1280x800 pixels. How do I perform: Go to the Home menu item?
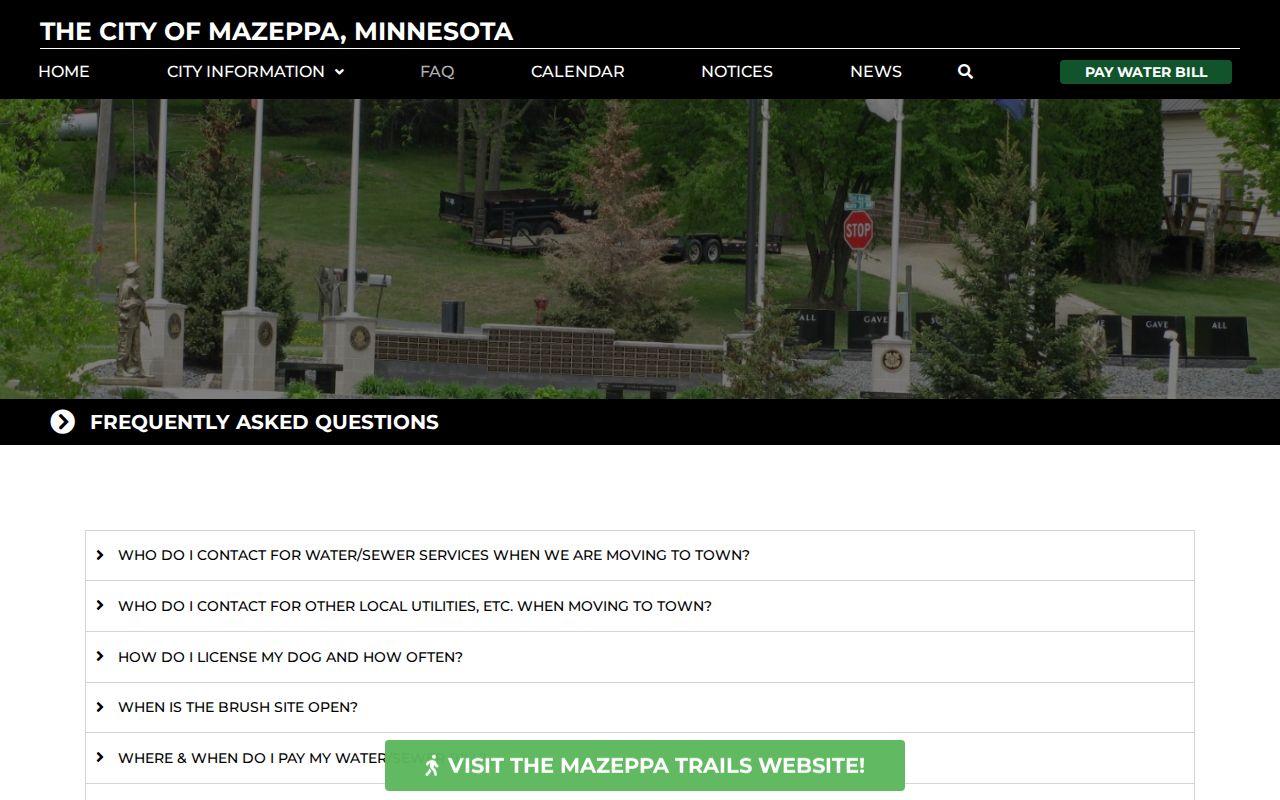[64, 72]
